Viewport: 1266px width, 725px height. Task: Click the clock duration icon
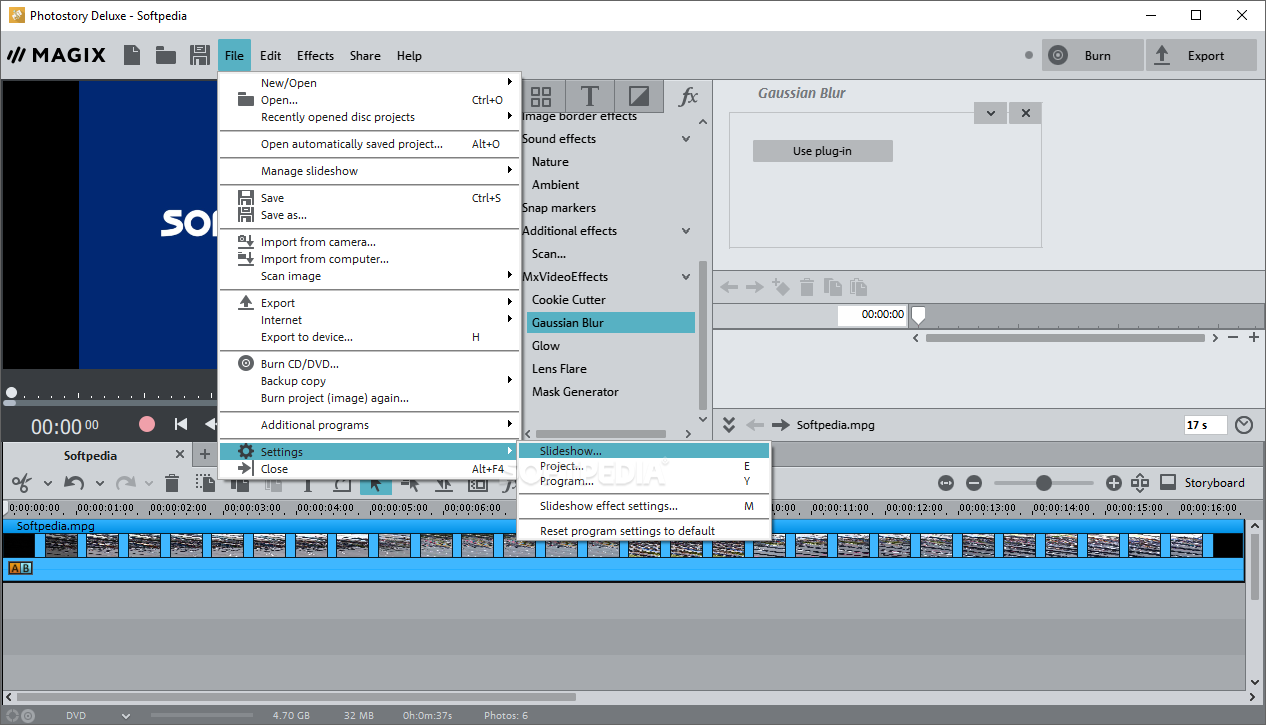pos(1244,425)
